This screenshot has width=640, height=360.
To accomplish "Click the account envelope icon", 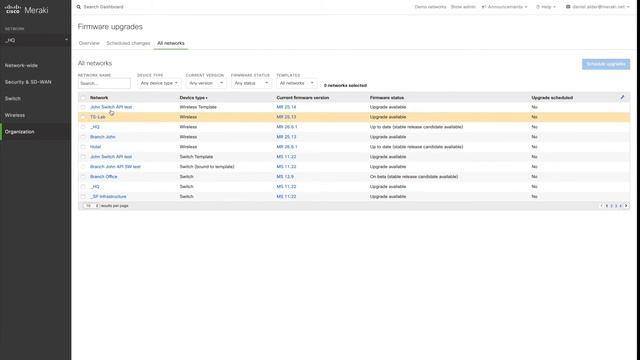I will [568, 7].
